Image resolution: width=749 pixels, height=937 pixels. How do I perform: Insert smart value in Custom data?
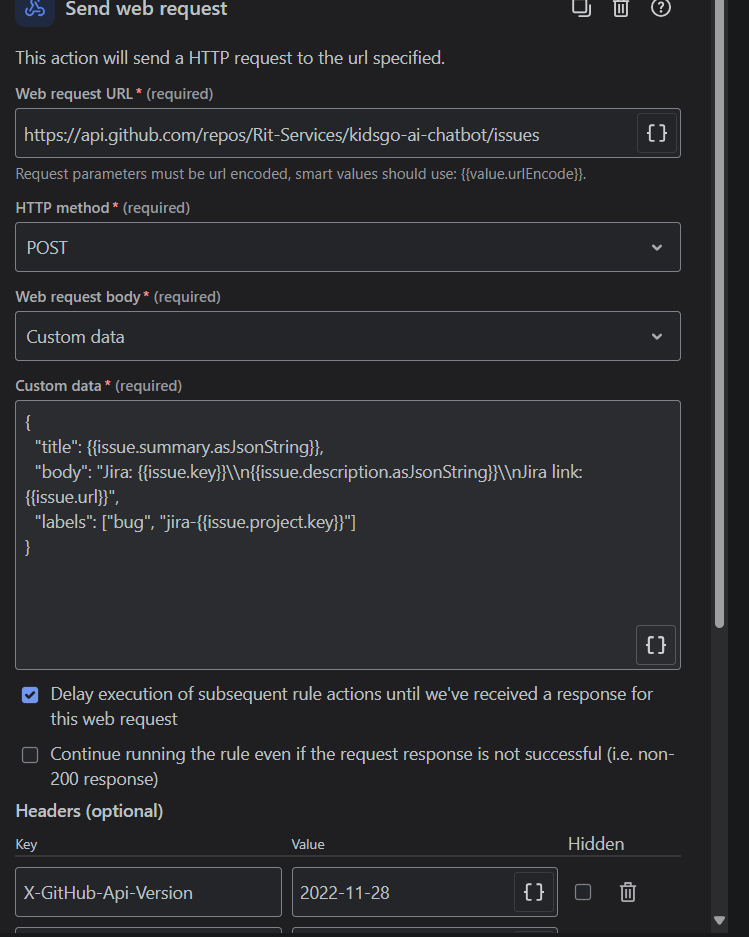click(656, 645)
